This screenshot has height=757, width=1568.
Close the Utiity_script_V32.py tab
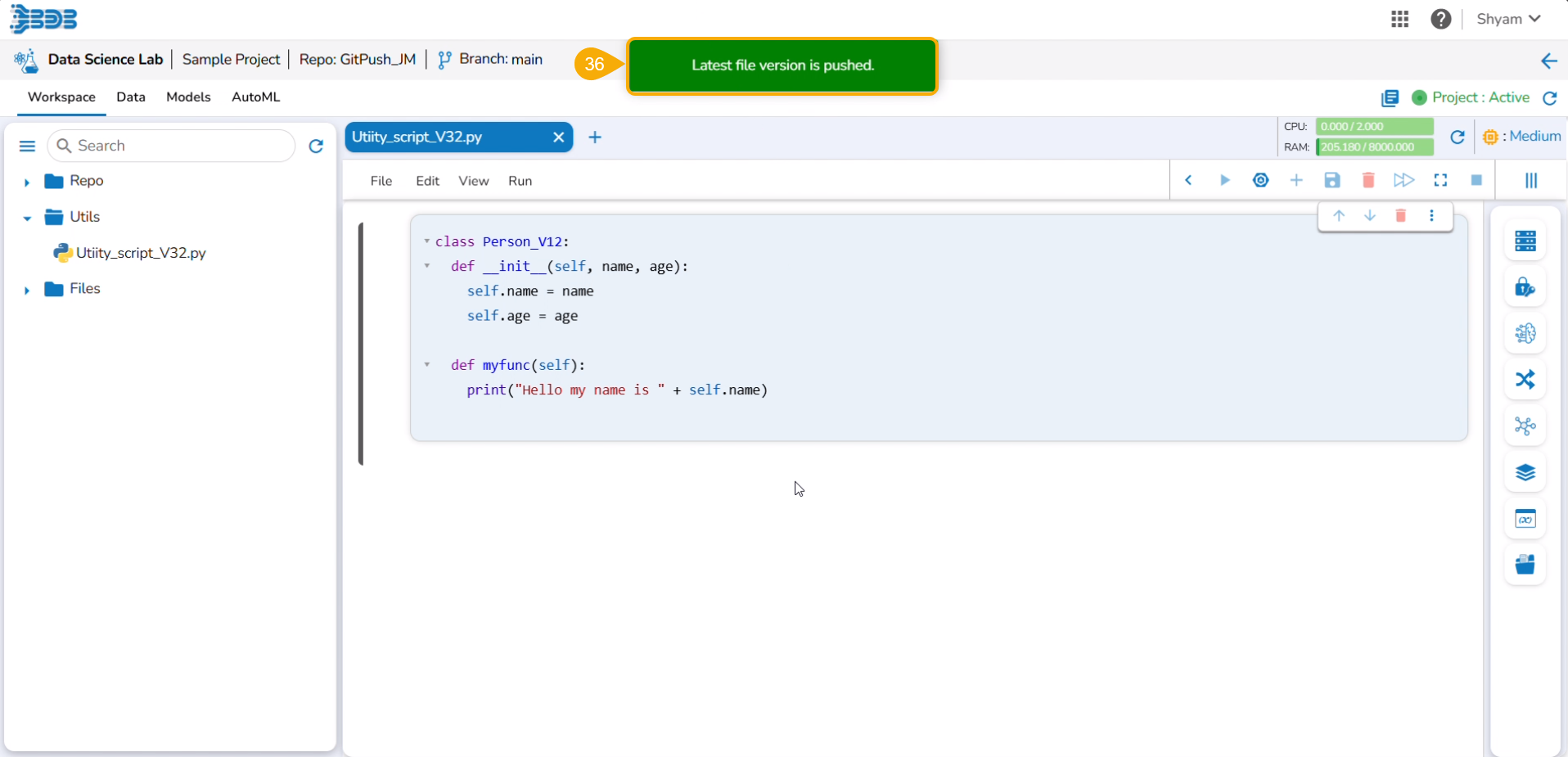tap(558, 137)
